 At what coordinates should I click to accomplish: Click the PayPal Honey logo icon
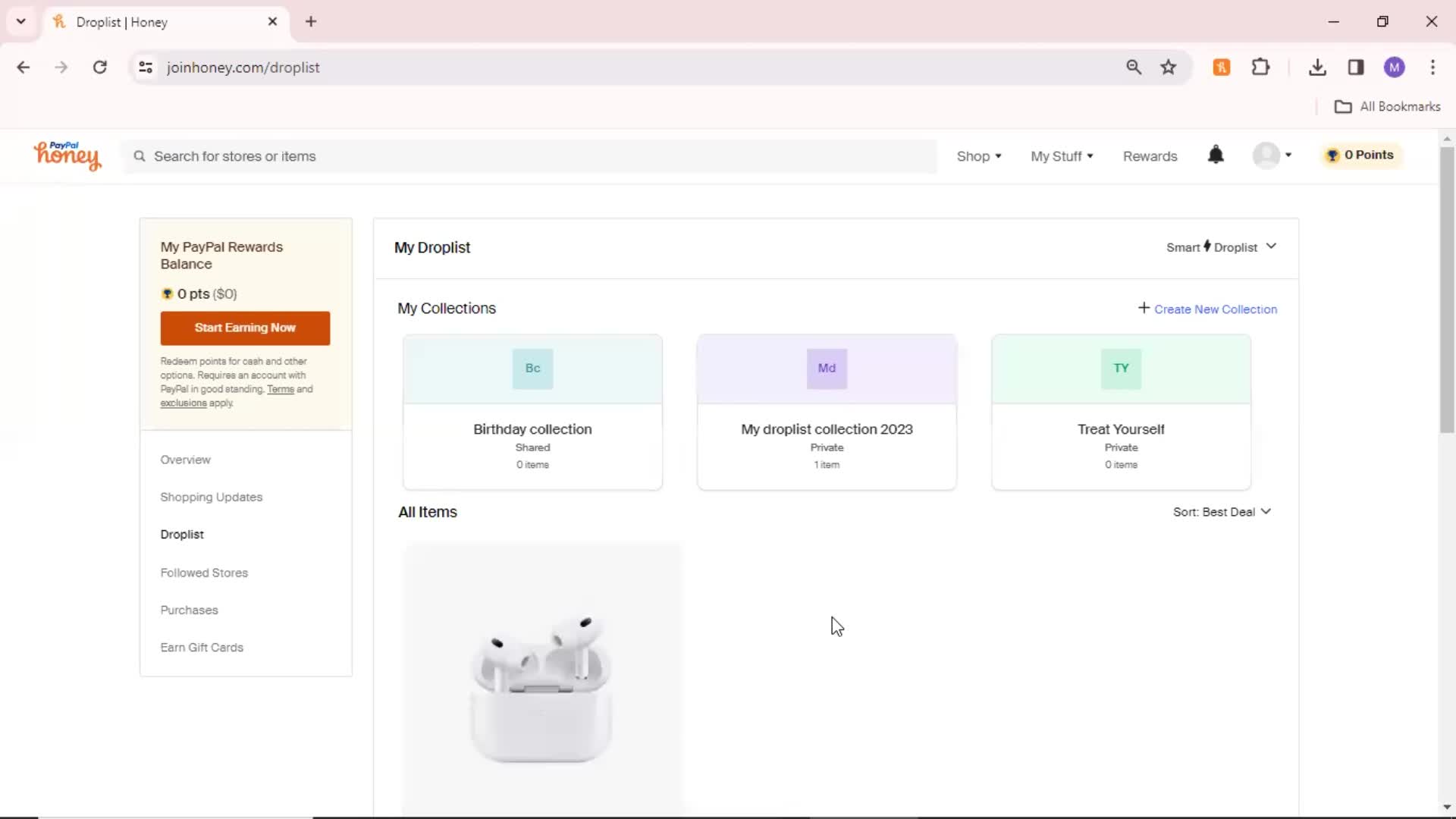click(67, 155)
